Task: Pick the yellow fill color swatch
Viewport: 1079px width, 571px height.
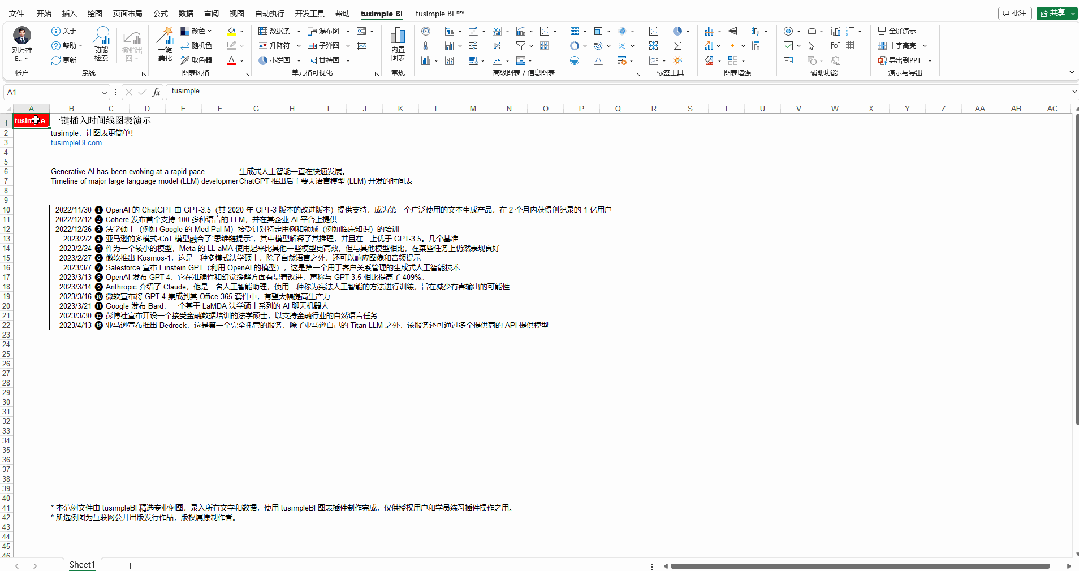Action: tap(232, 31)
